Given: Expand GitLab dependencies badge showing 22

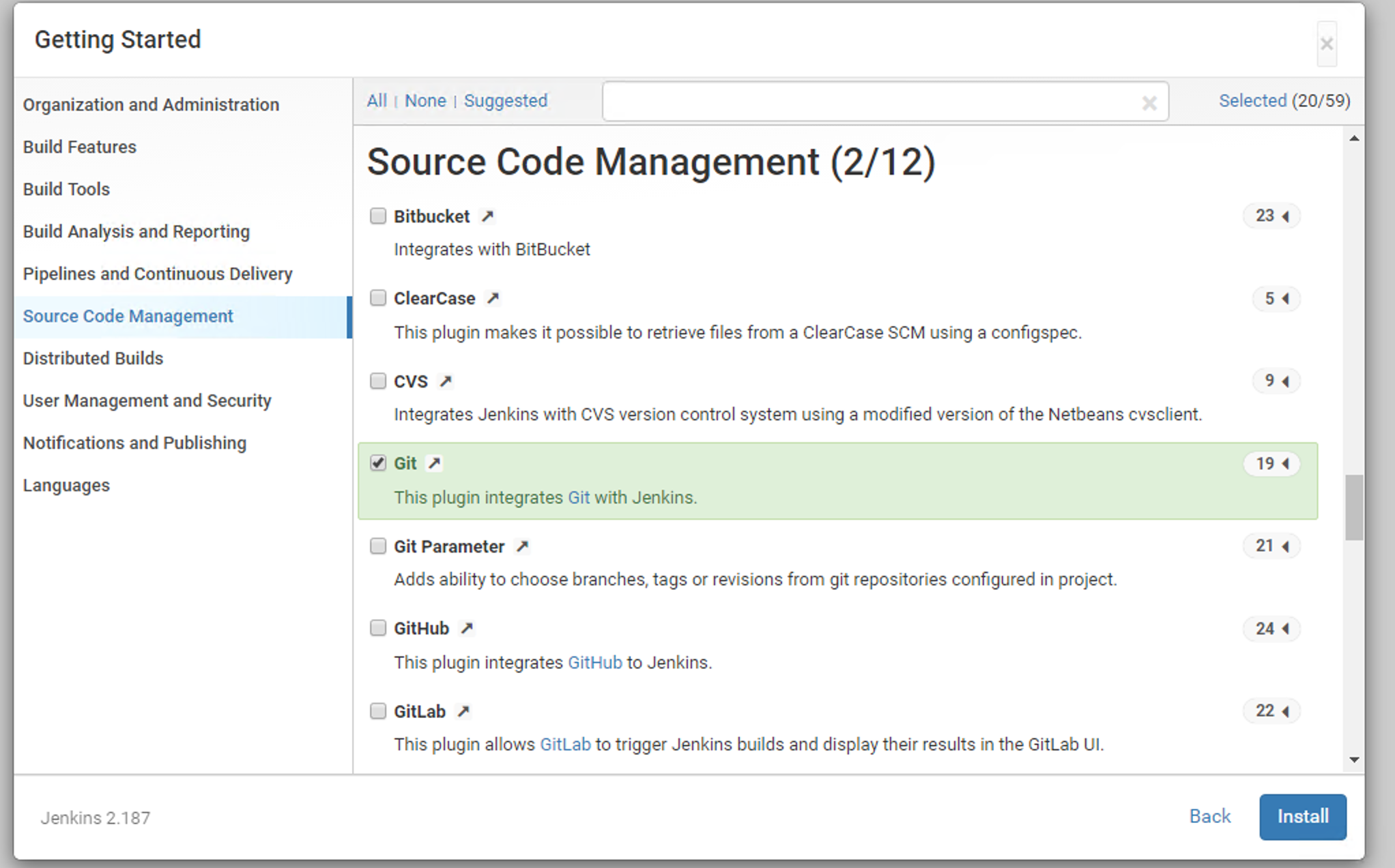Looking at the screenshot, I should click(x=1271, y=711).
